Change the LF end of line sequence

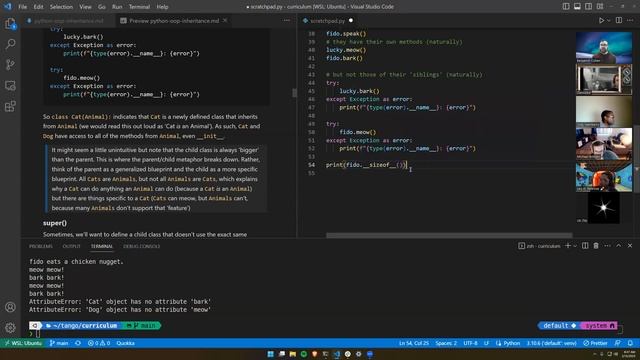(487, 343)
